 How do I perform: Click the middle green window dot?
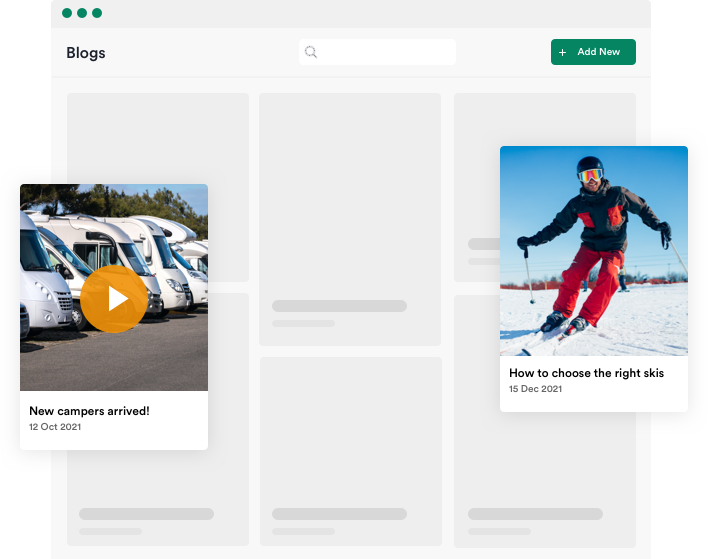(82, 13)
